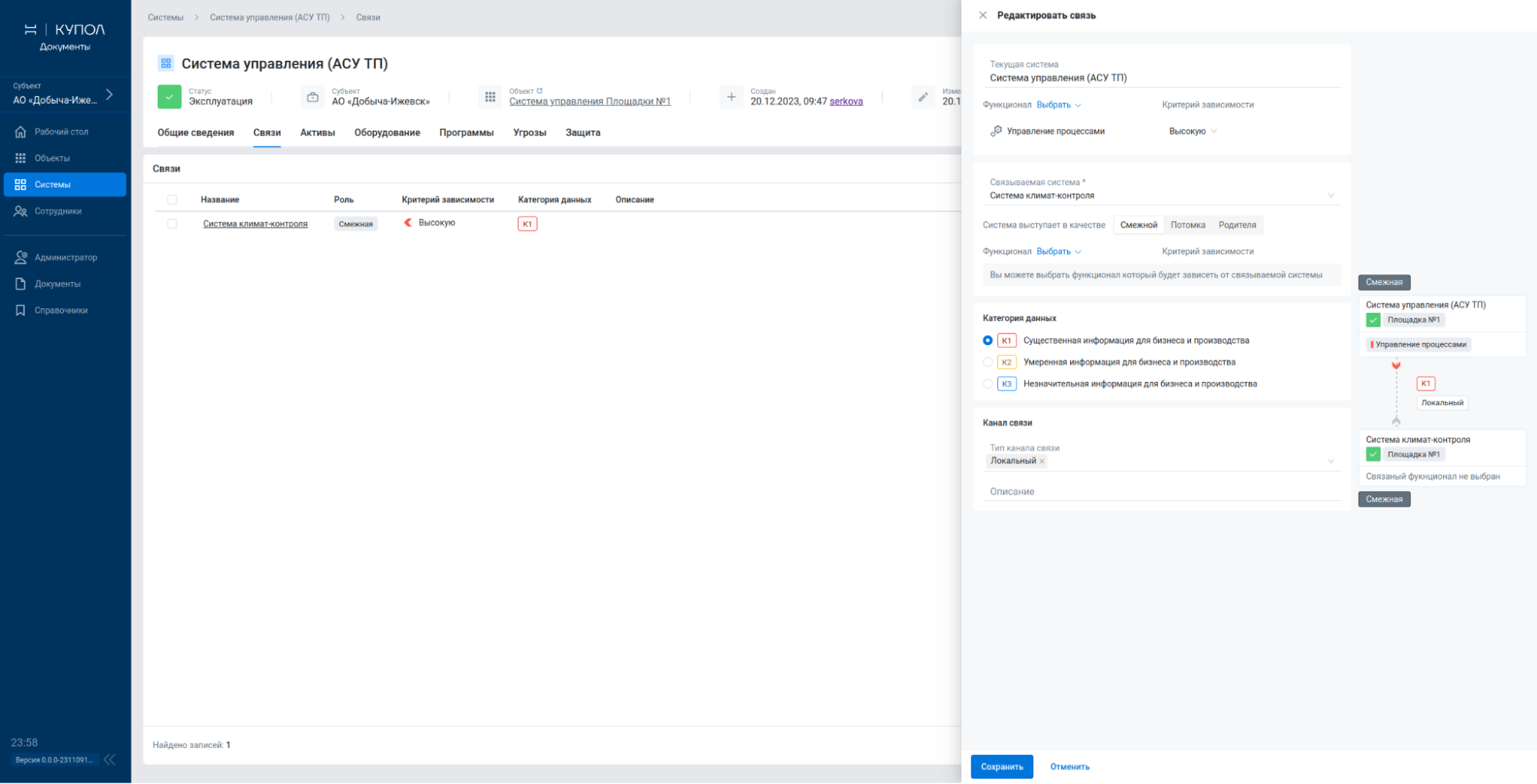1537x784 pixels.
Task: Click the Смежная role tag in table
Action: (x=356, y=224)
